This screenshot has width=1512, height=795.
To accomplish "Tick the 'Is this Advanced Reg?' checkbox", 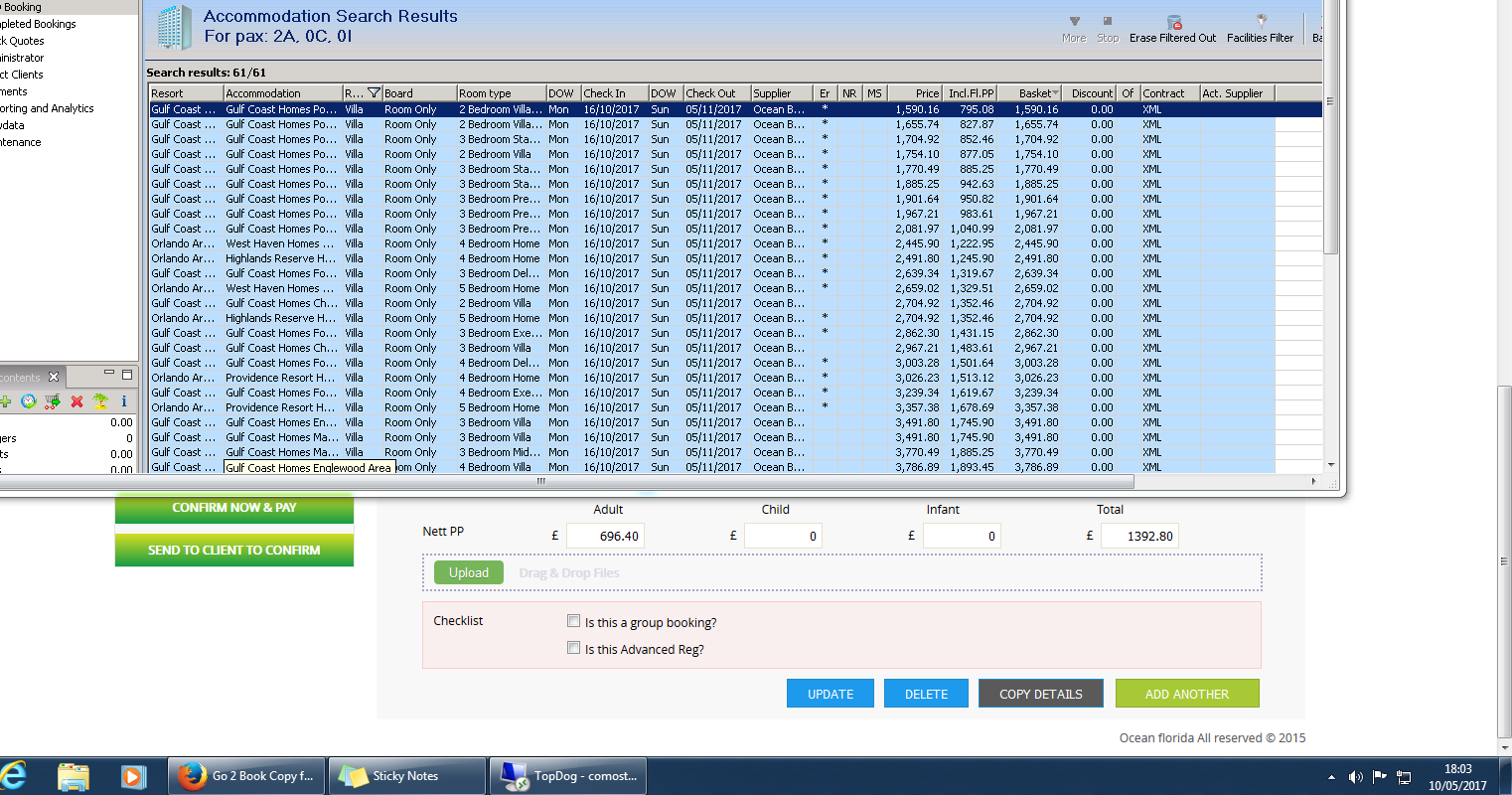I will pos(573,648).
